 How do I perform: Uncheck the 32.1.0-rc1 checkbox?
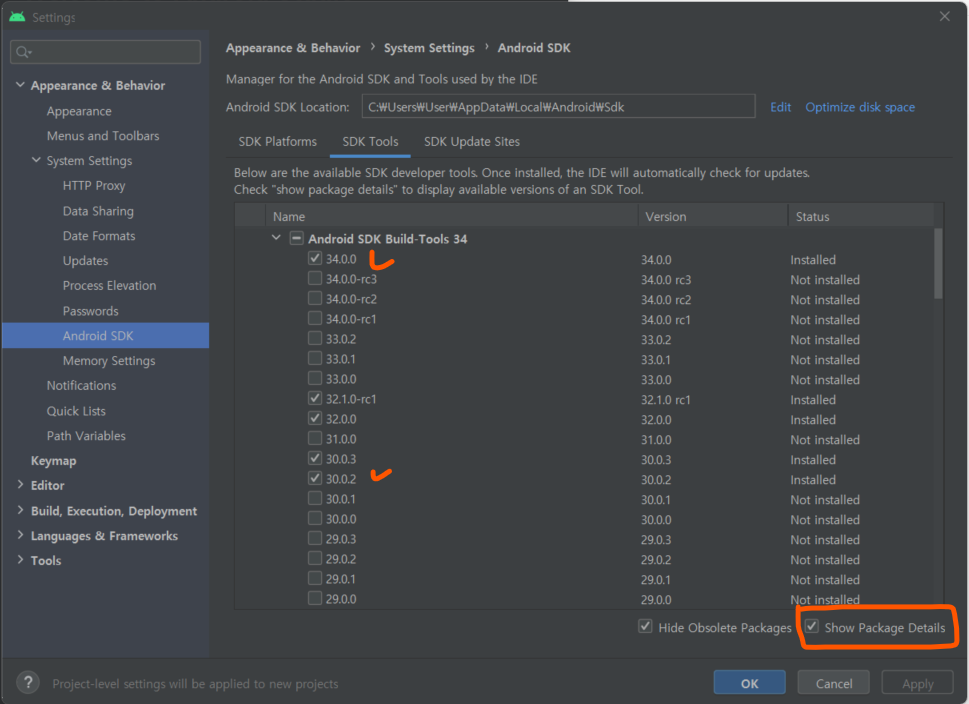pyautogui.click(x=315, y=399)
